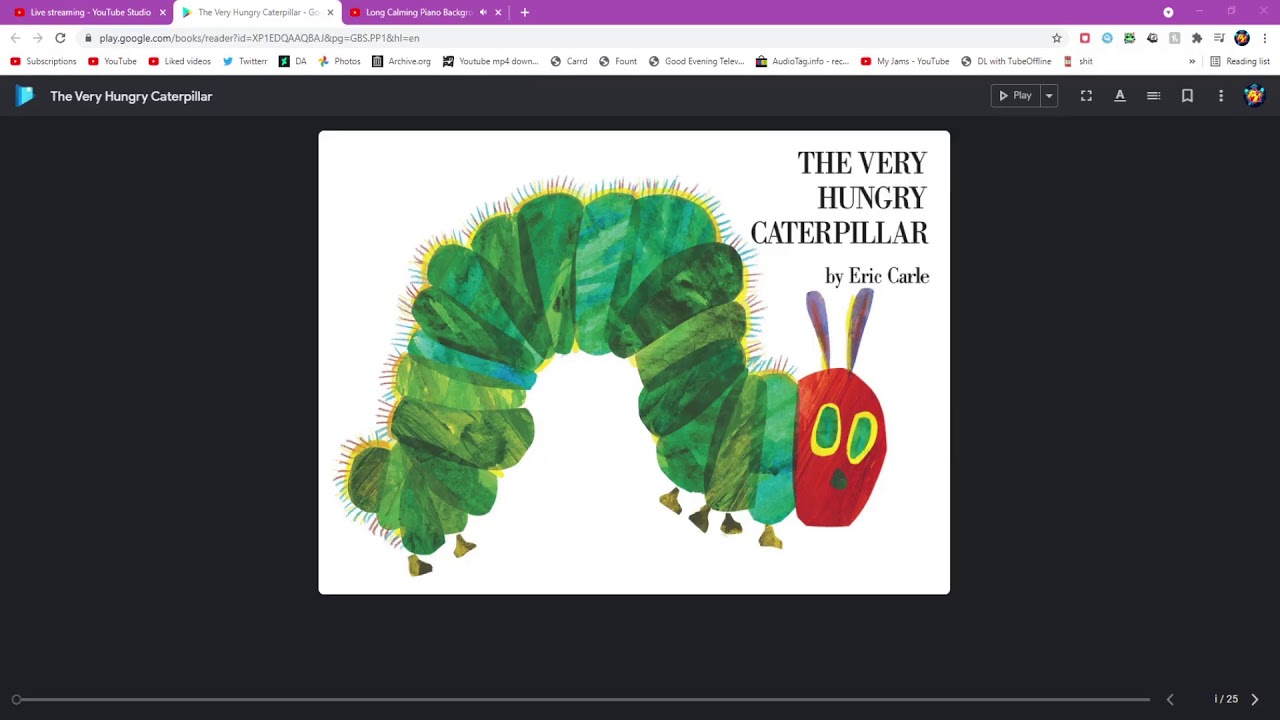
Task: Open the Twitterr bookmark
Action: [245, 61]
